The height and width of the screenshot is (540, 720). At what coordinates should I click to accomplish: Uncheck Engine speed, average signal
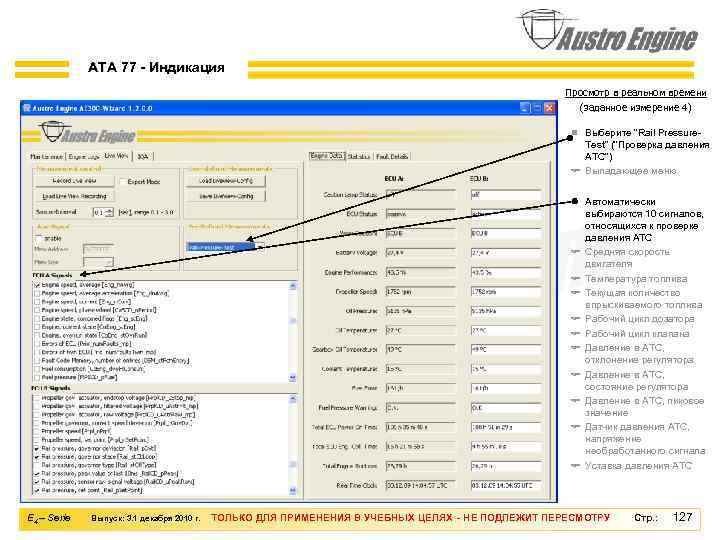[x=37, y=285]
